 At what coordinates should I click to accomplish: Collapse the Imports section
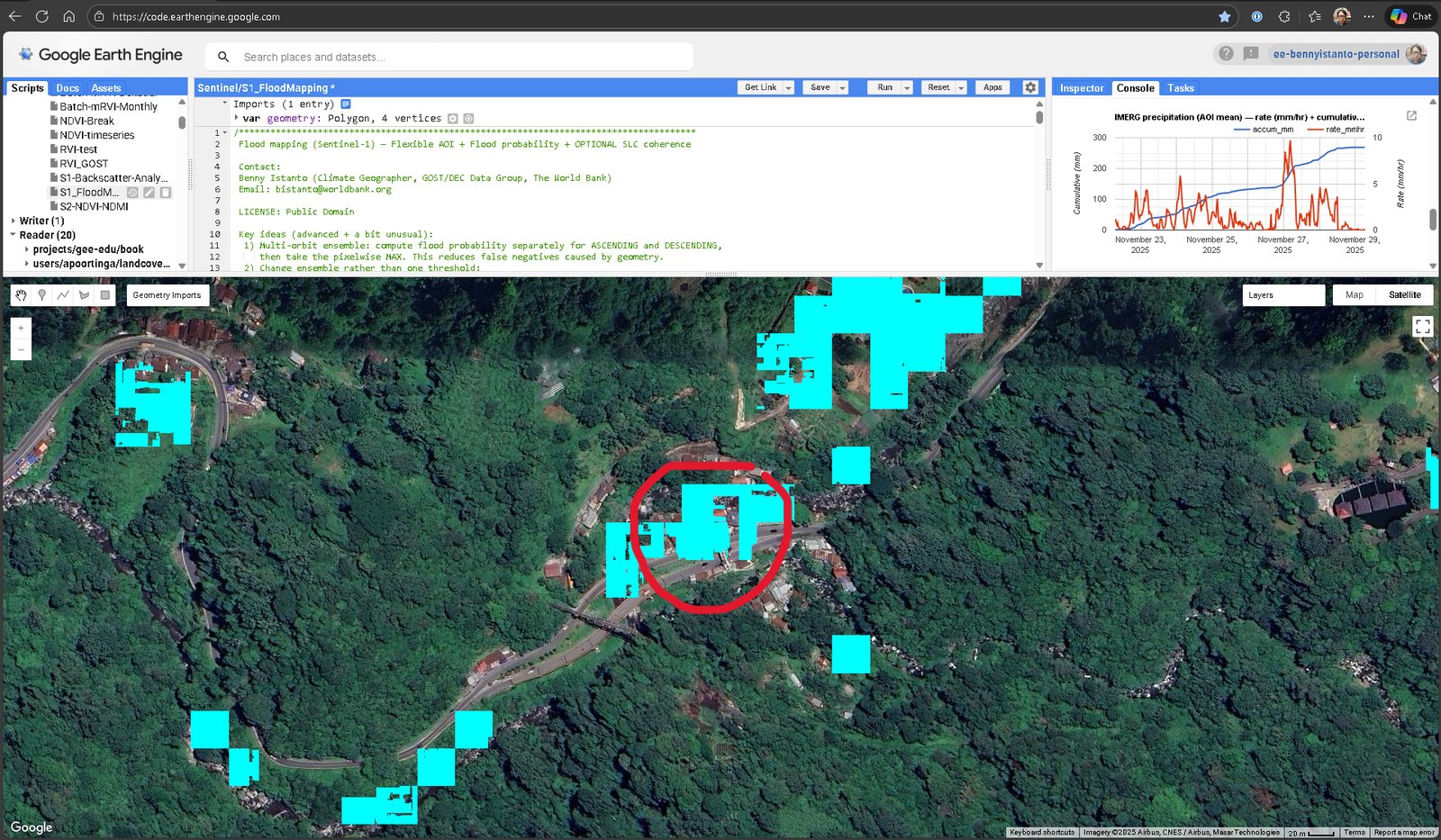225,104
